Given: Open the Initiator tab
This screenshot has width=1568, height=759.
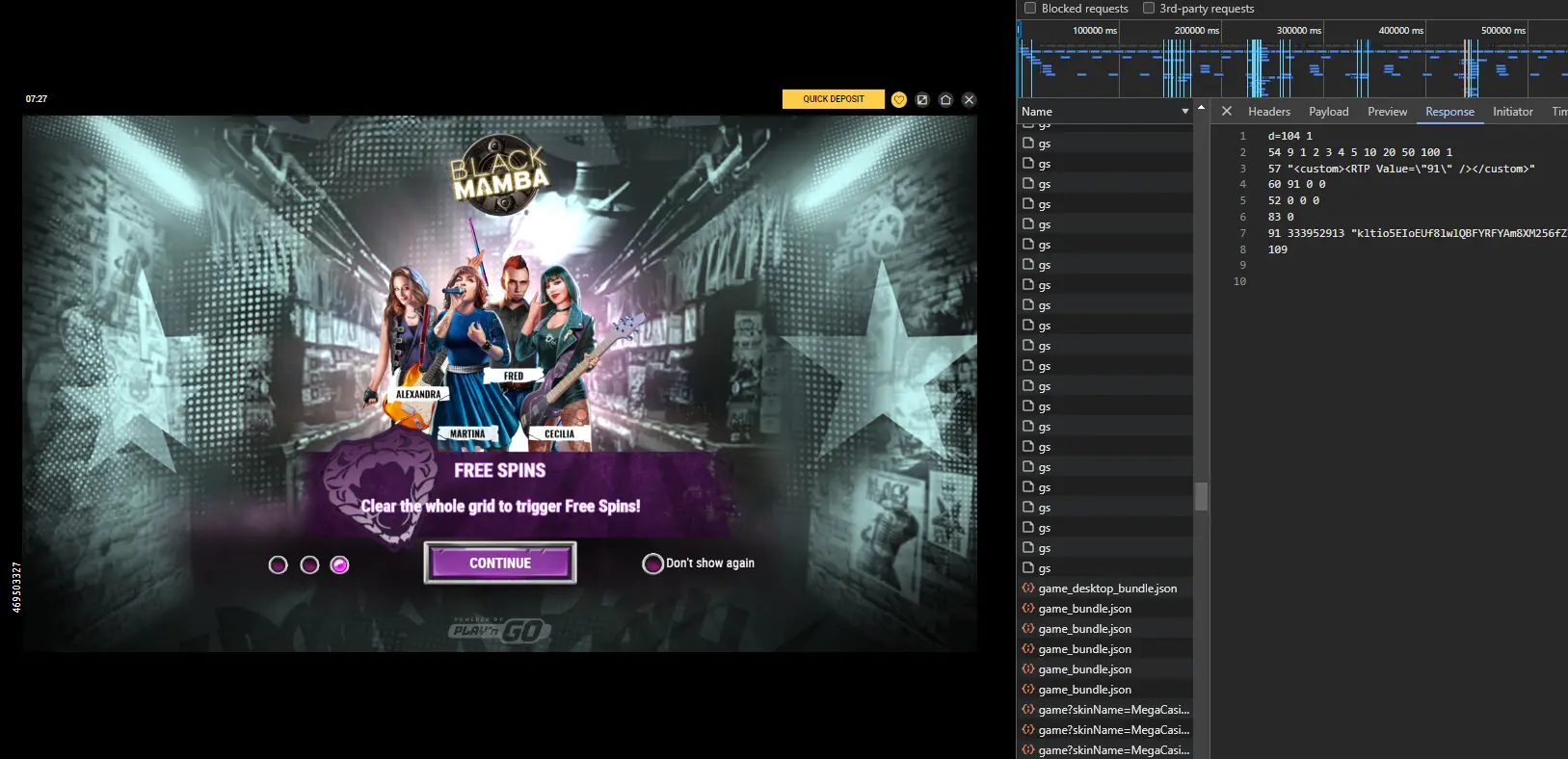Looking at the screenshot, I should coord(1513,112).
